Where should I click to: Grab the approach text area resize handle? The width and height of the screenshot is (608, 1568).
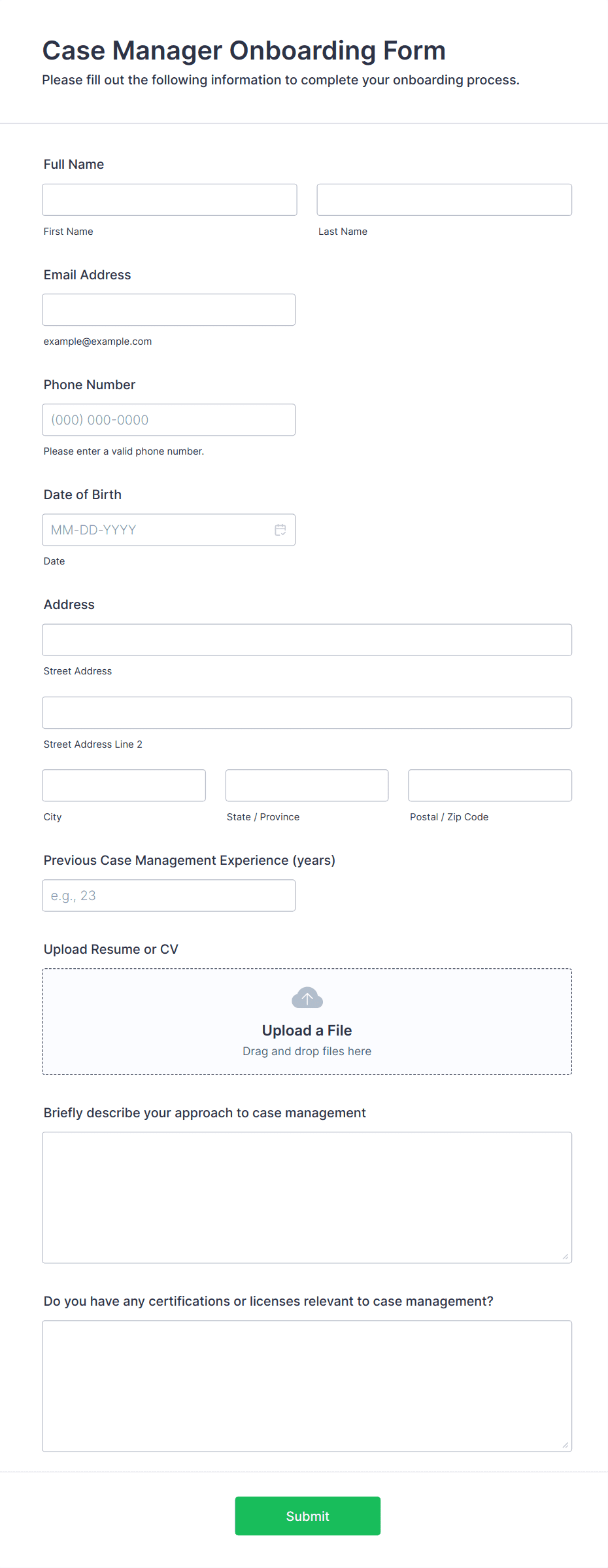(x=566, y=1257)
